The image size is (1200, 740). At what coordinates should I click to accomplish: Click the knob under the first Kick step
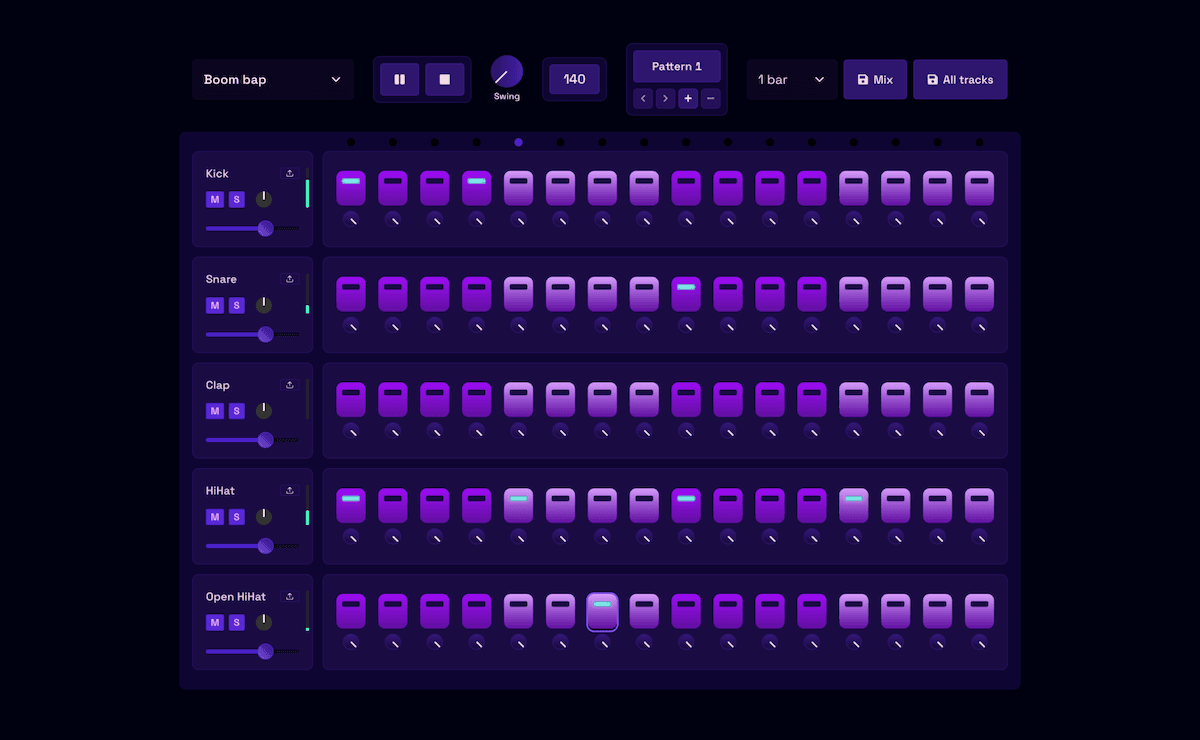[351, 219]
